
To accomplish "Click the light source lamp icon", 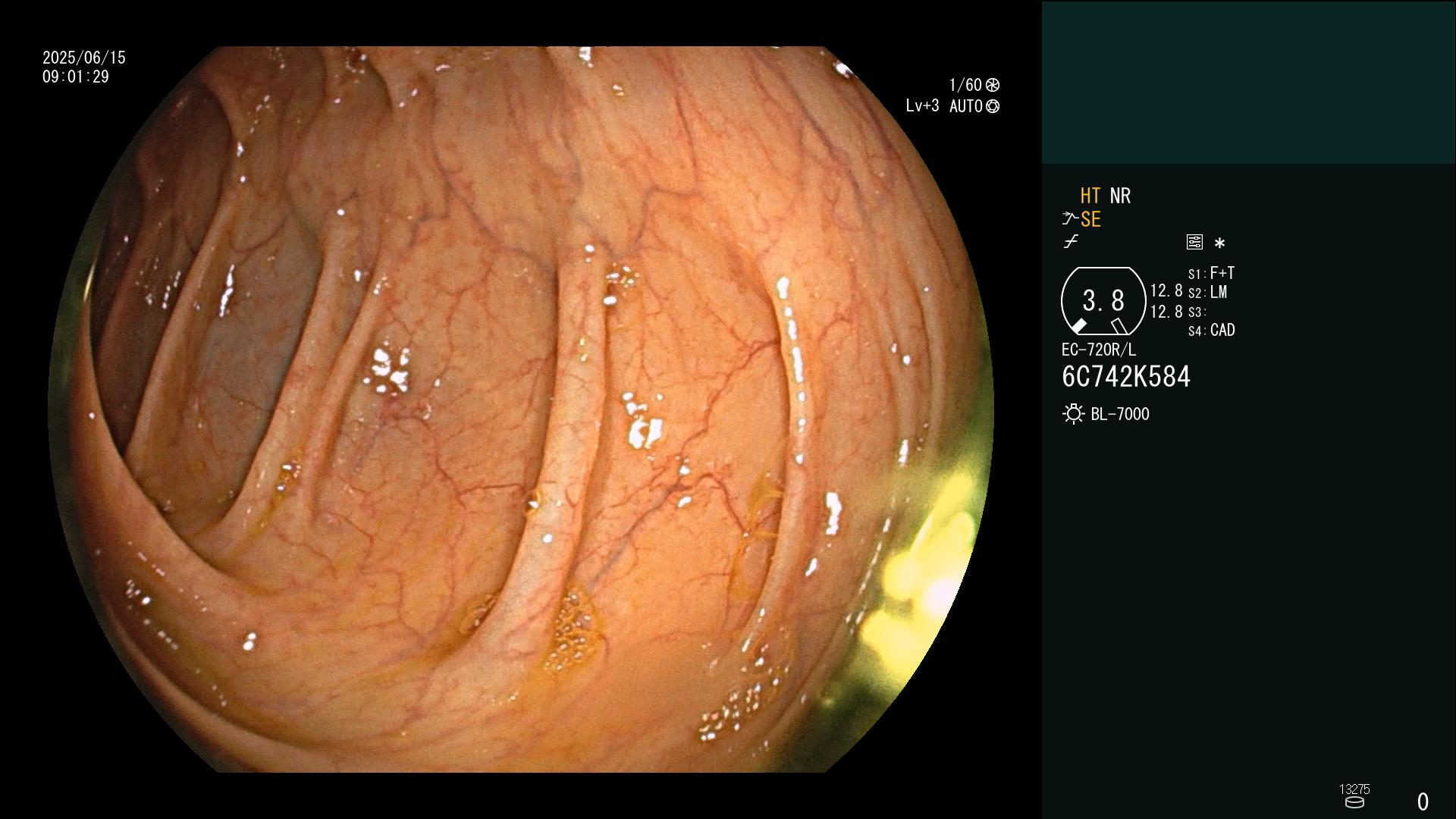I will [x=1073, y=414].
